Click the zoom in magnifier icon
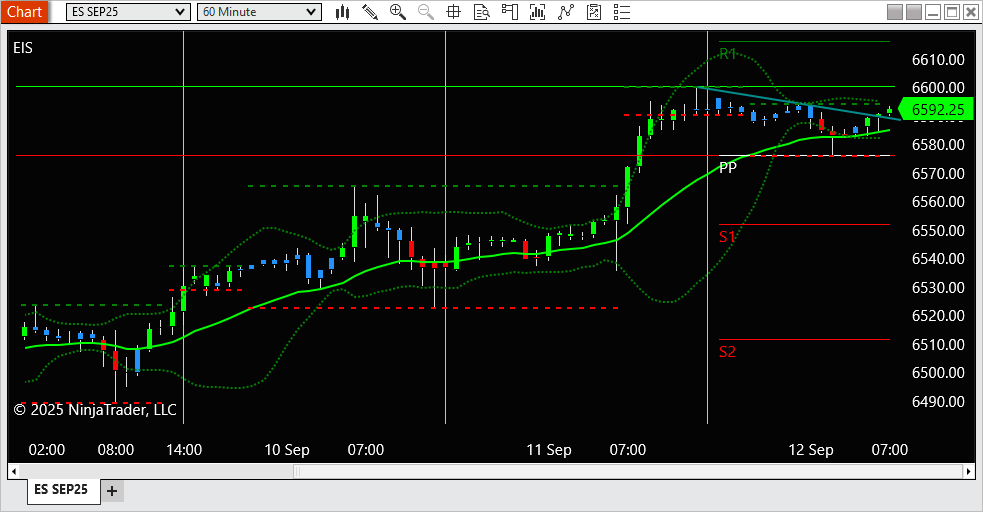This screenshot has height=512, width=983. tap(397, 12)
